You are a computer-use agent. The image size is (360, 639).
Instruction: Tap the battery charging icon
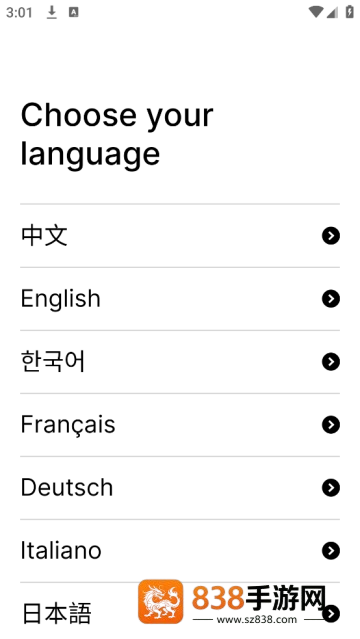click(x=349, y=12)
